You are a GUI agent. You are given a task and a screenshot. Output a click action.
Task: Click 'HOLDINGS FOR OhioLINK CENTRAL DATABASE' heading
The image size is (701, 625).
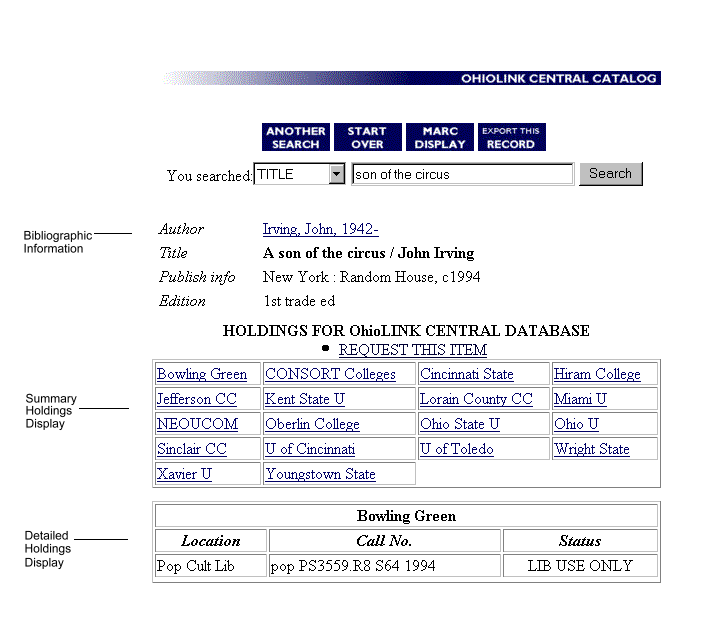[406, 331]
